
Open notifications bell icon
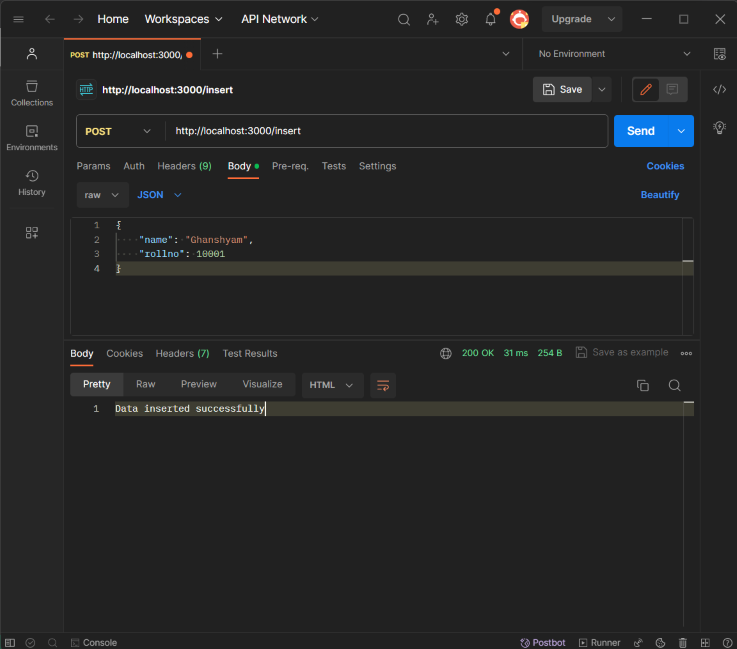click(490, 19)
